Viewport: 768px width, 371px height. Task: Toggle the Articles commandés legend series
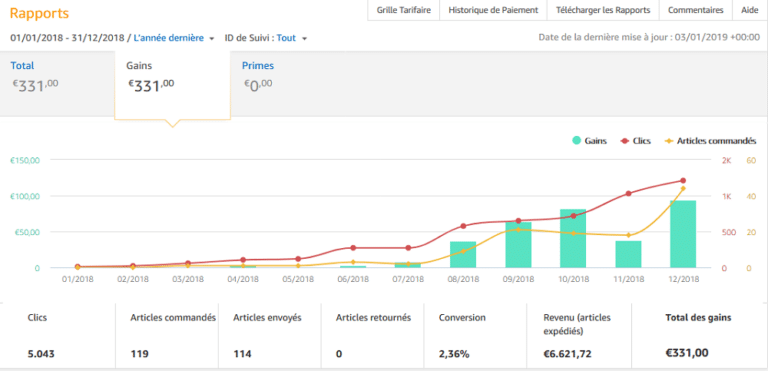pyautogui.click(x=710, y=141)
